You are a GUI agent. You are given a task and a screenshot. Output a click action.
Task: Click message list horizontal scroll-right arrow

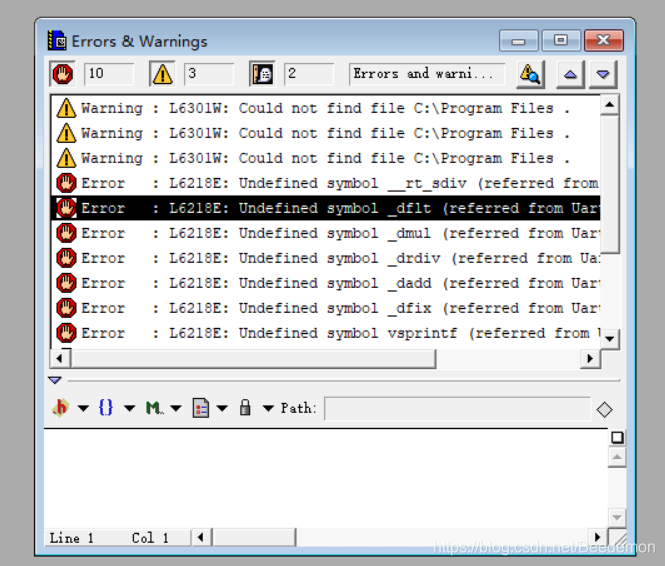[x=590, y=359]
